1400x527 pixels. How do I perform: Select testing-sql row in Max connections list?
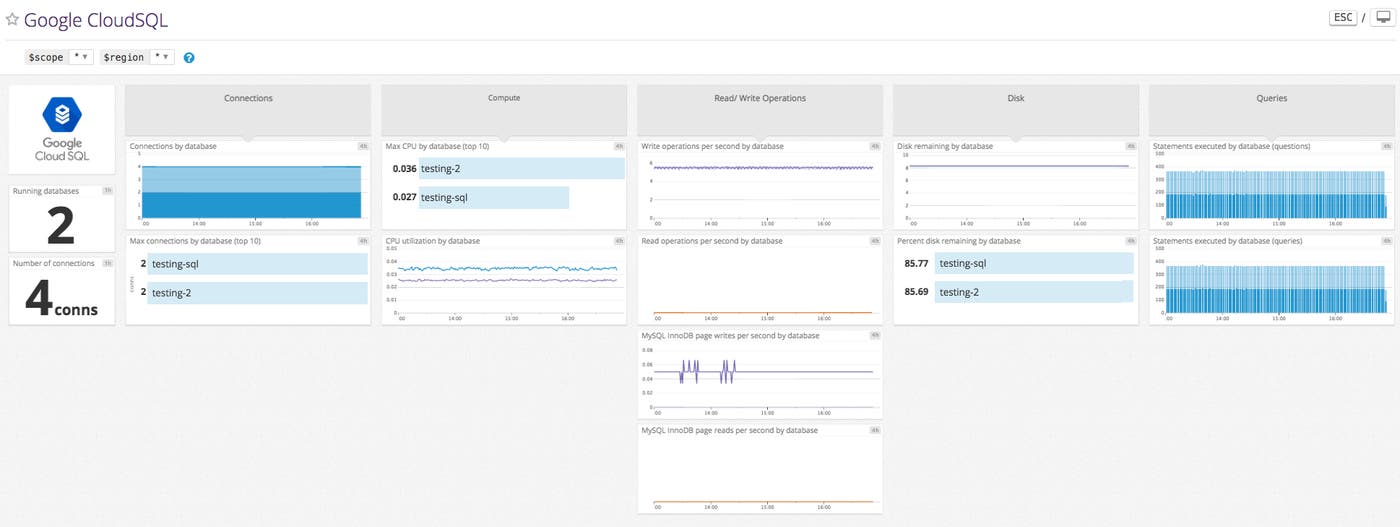(x=257, y=264)
